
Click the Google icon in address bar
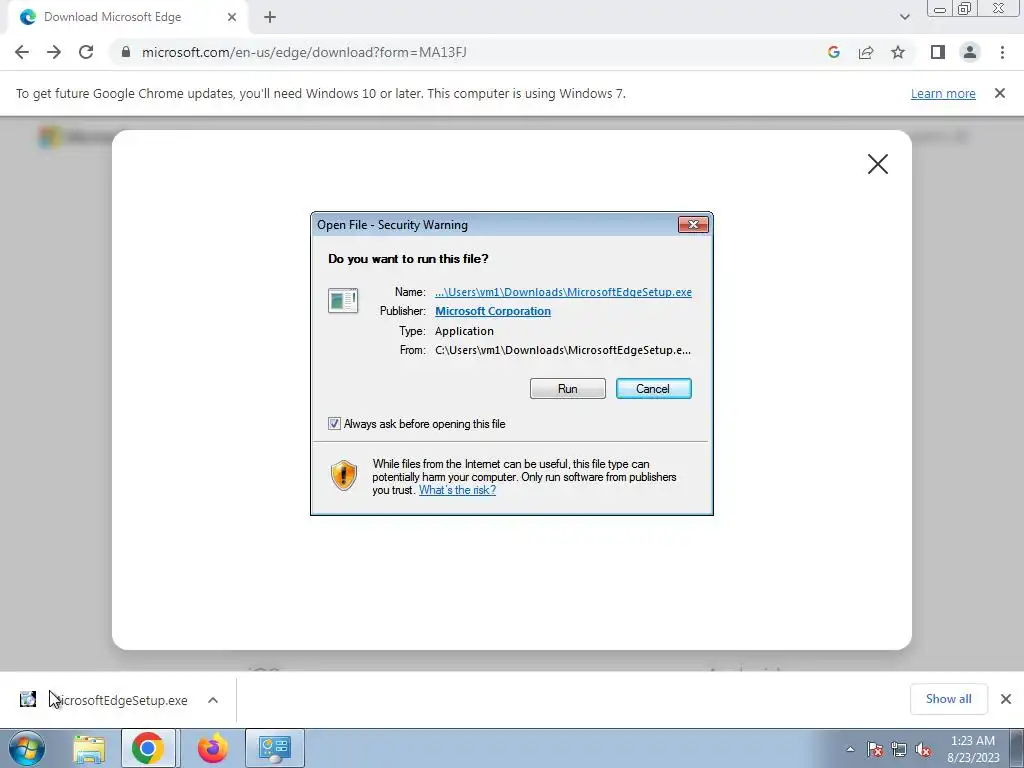click(x=833, y=52)
